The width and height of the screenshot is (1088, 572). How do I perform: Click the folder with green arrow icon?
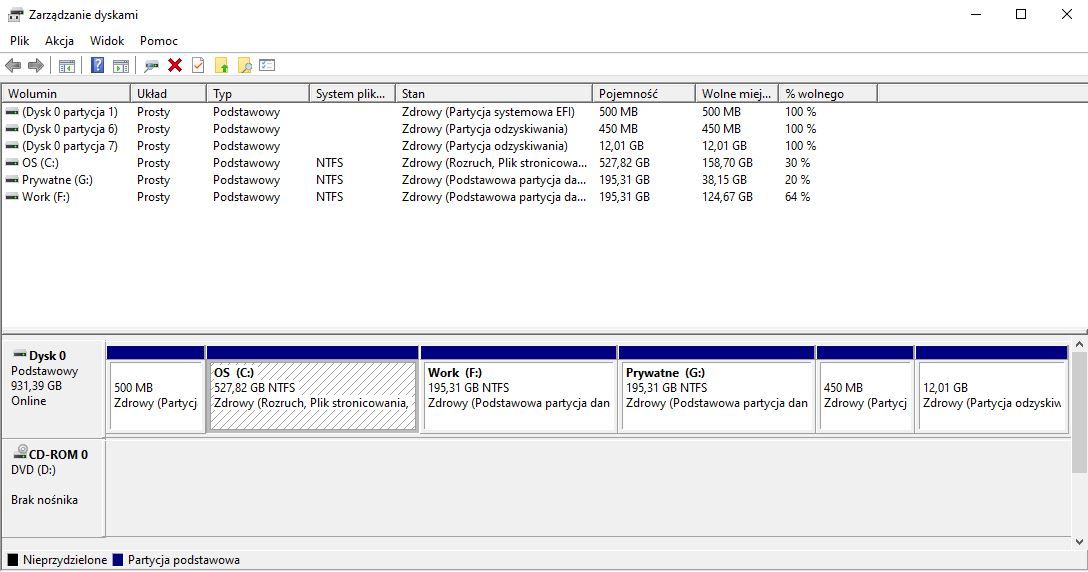221,65
